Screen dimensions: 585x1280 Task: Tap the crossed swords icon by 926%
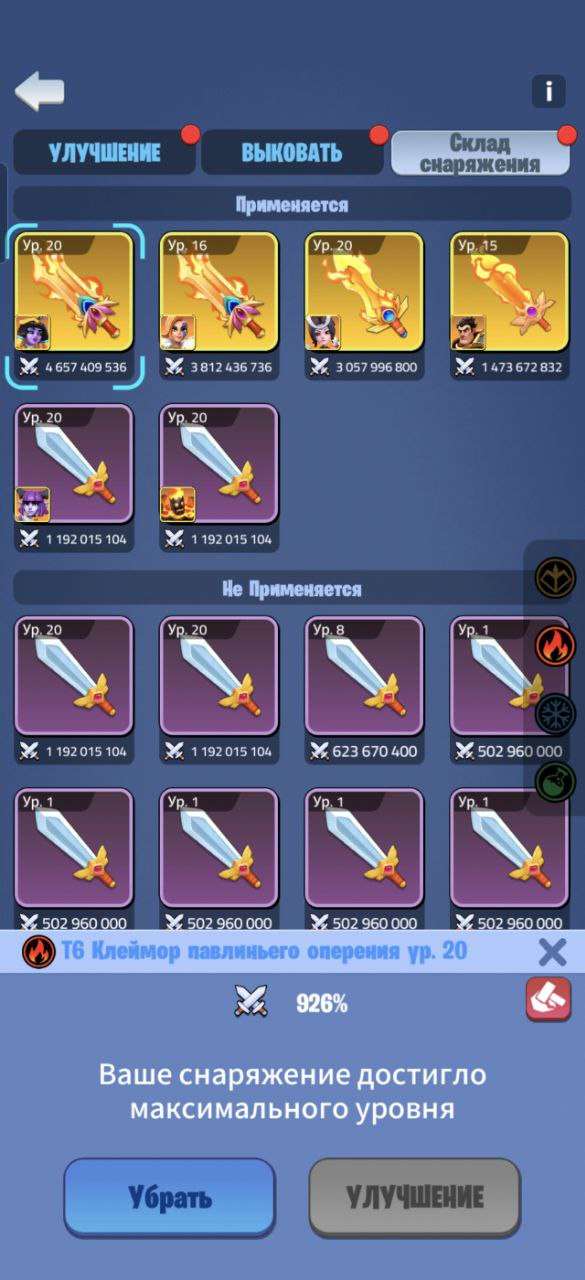coord(251,1001)
